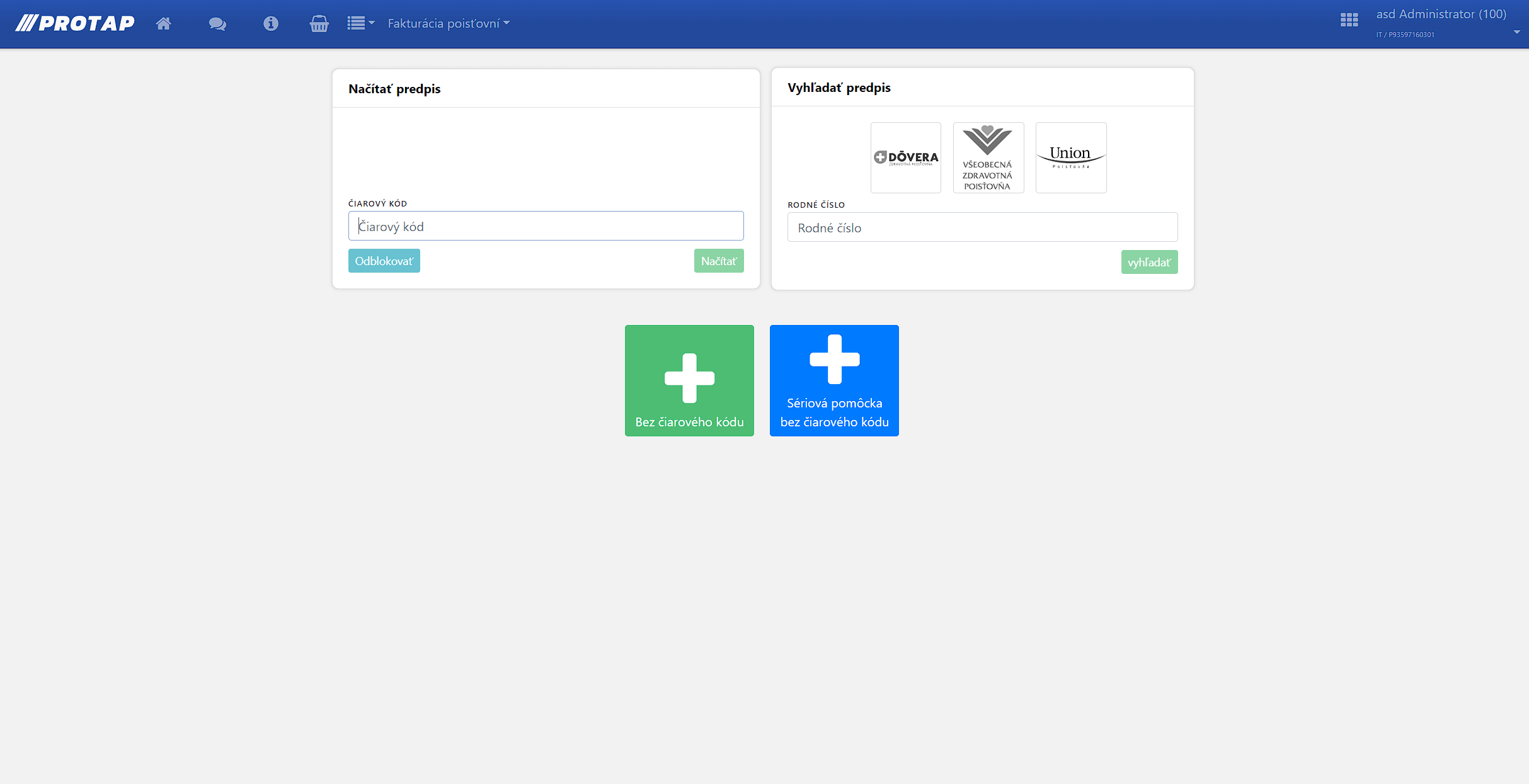Select Všeobecná zdravotná poisťovňa logo

click(988, 157)
